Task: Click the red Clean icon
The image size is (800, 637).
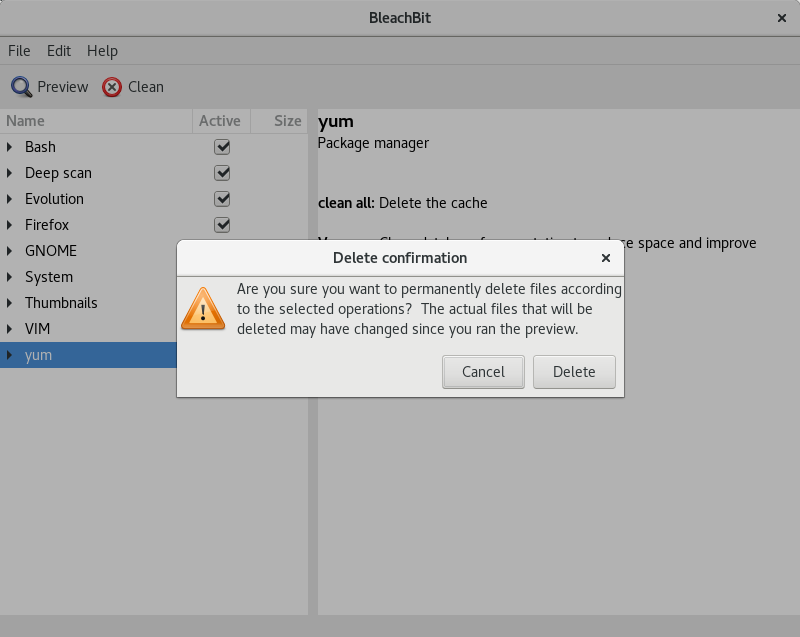Action: point(112,87)
